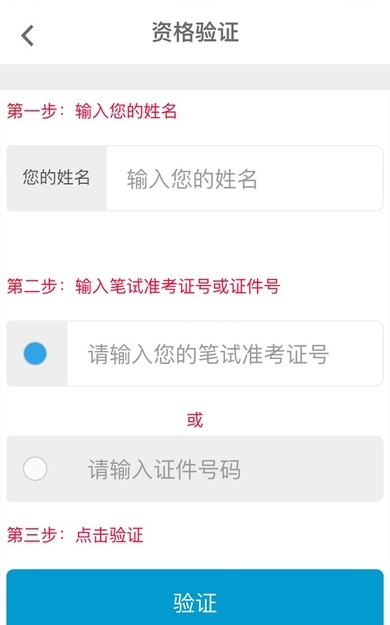
Task: Tap blank area between name and step two
Action: [x=195, y=243]
